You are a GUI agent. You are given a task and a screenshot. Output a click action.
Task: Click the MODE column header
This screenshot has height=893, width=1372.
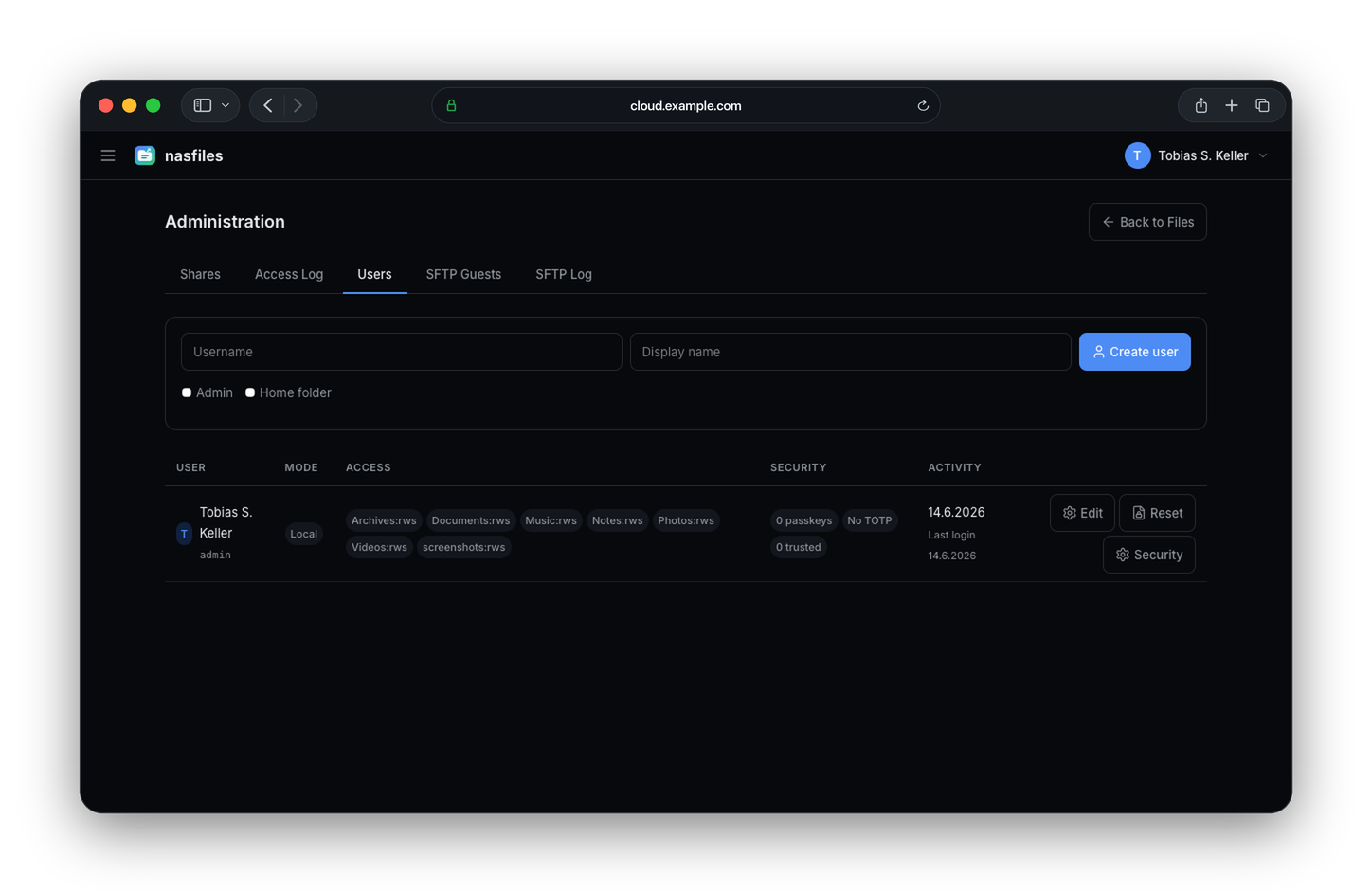tap(301, 467)
